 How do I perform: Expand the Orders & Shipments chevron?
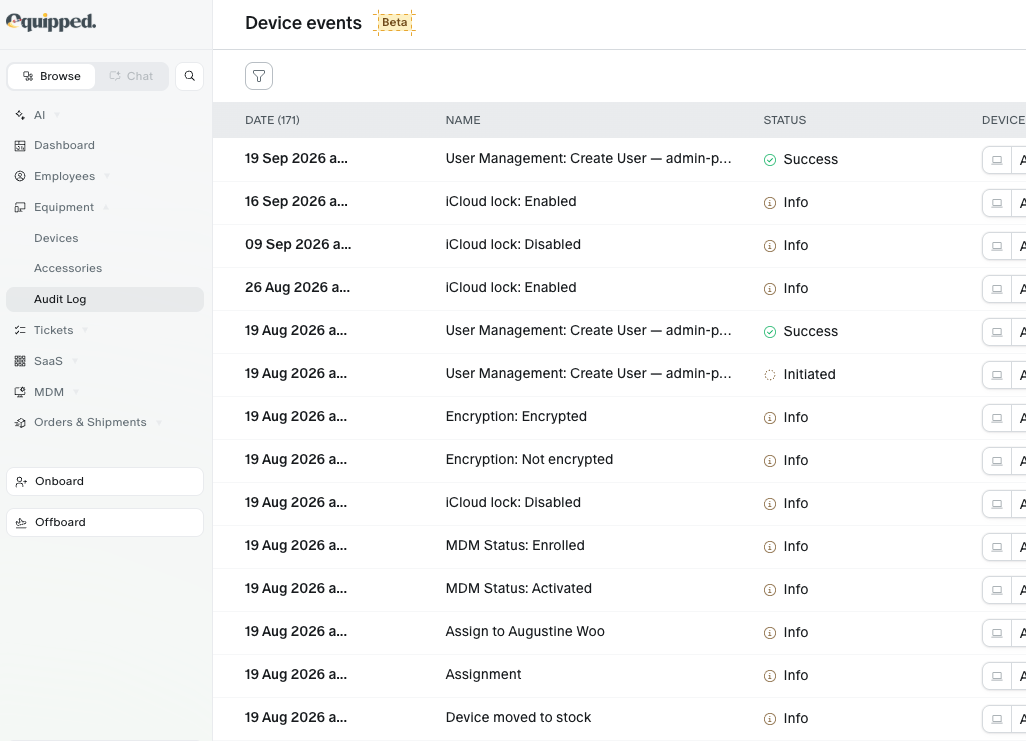[x=158, y=423]
